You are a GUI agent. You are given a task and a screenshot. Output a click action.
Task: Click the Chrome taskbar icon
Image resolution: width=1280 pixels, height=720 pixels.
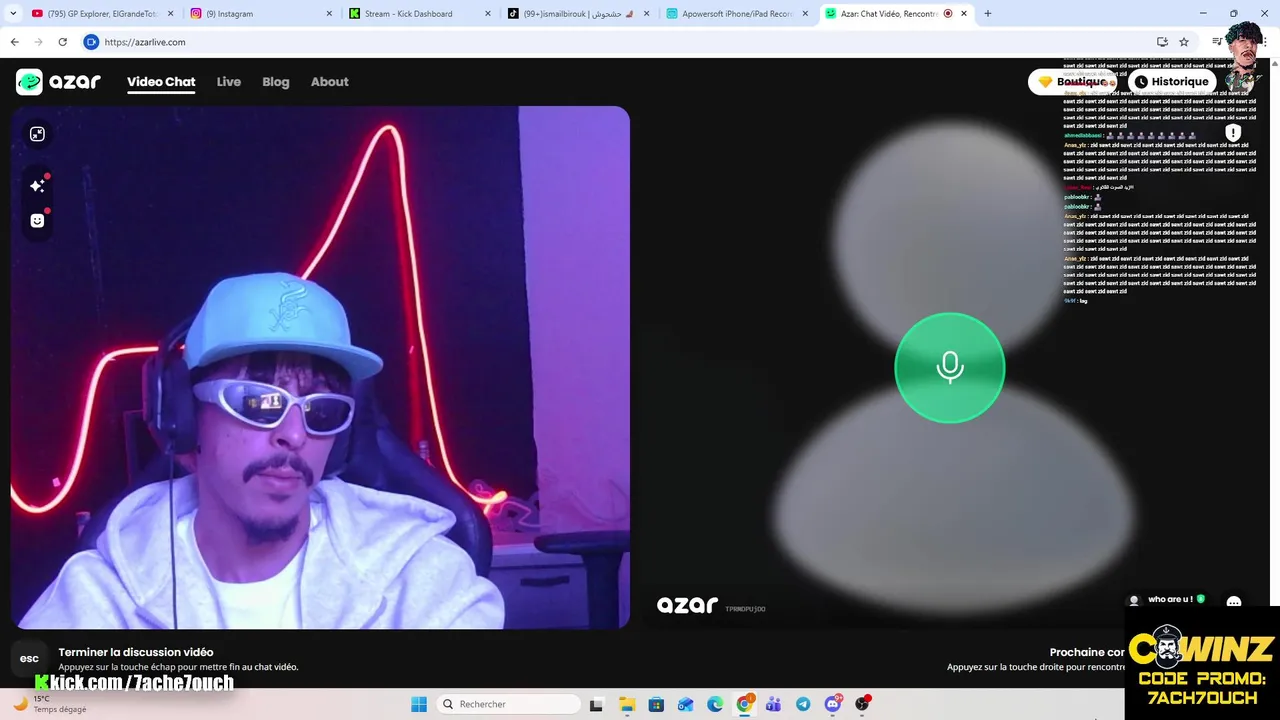coord(744,704)
